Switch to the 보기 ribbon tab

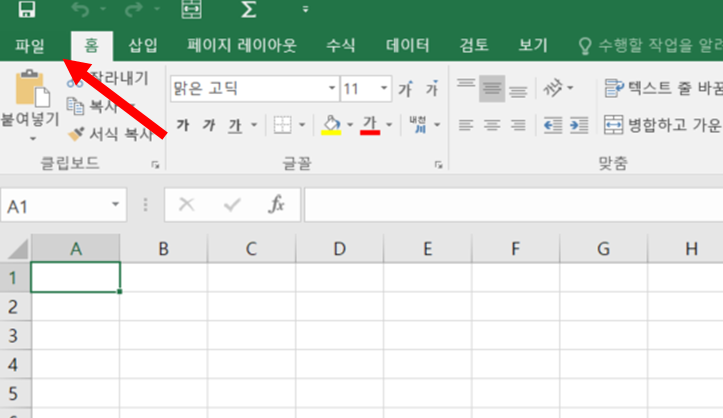point(533,46)
